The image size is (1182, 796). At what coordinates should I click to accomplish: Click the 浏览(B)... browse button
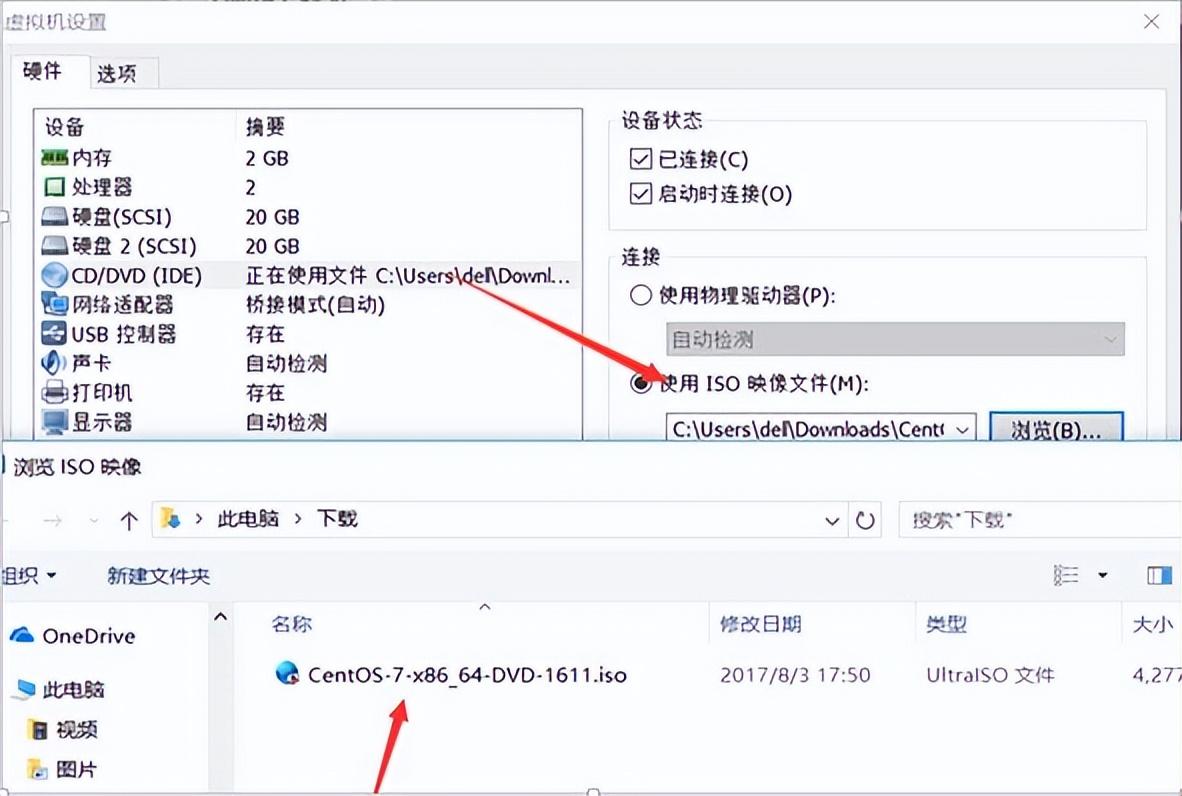coord(1055,429)
